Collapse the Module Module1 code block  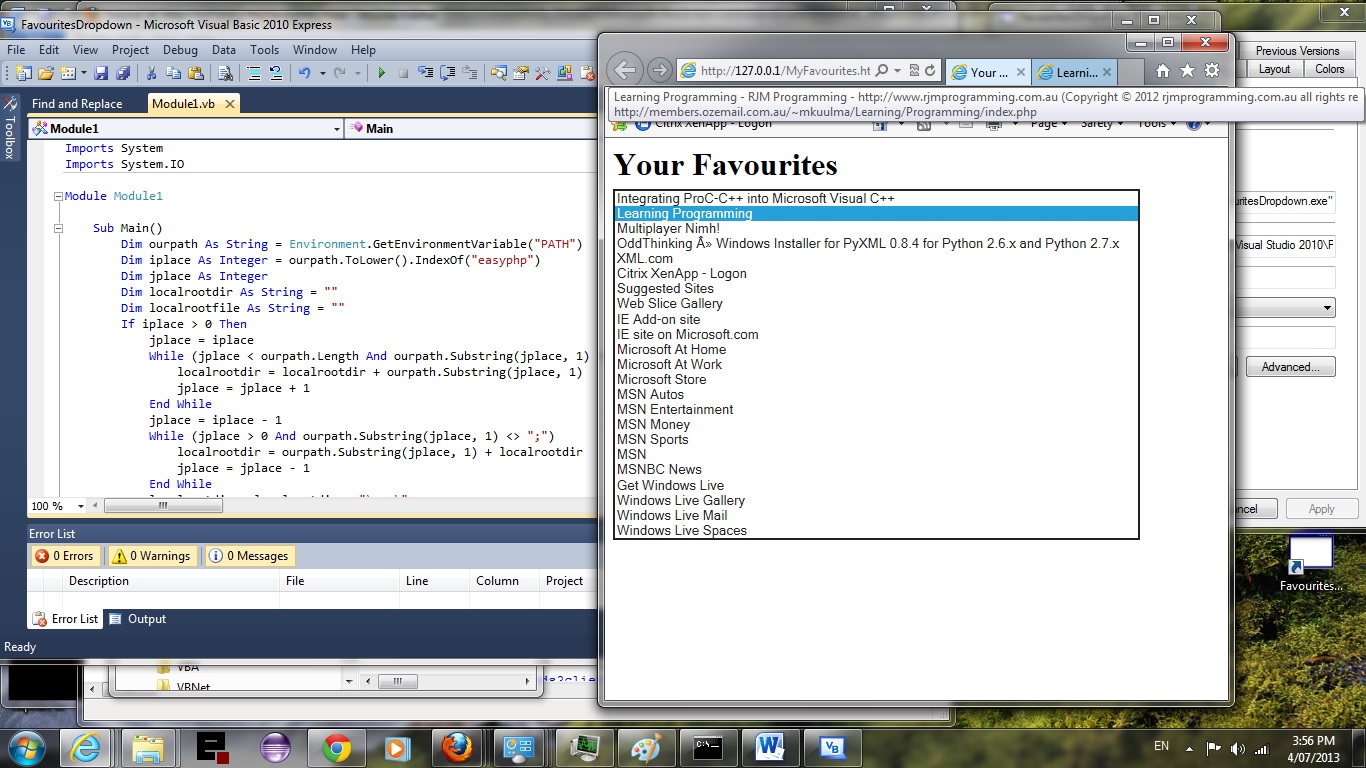pos(58,196)
